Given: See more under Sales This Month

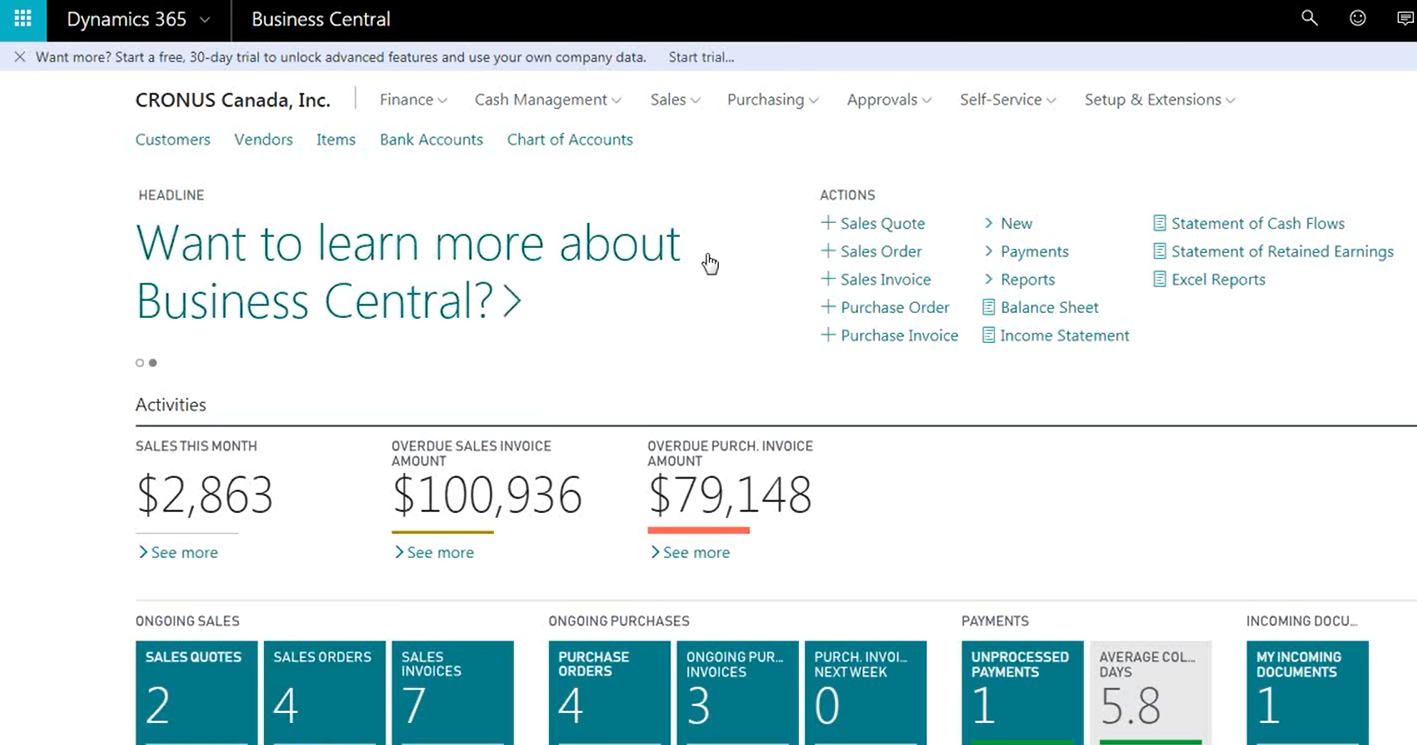Looking at the screenshot, I should [178, 552].
